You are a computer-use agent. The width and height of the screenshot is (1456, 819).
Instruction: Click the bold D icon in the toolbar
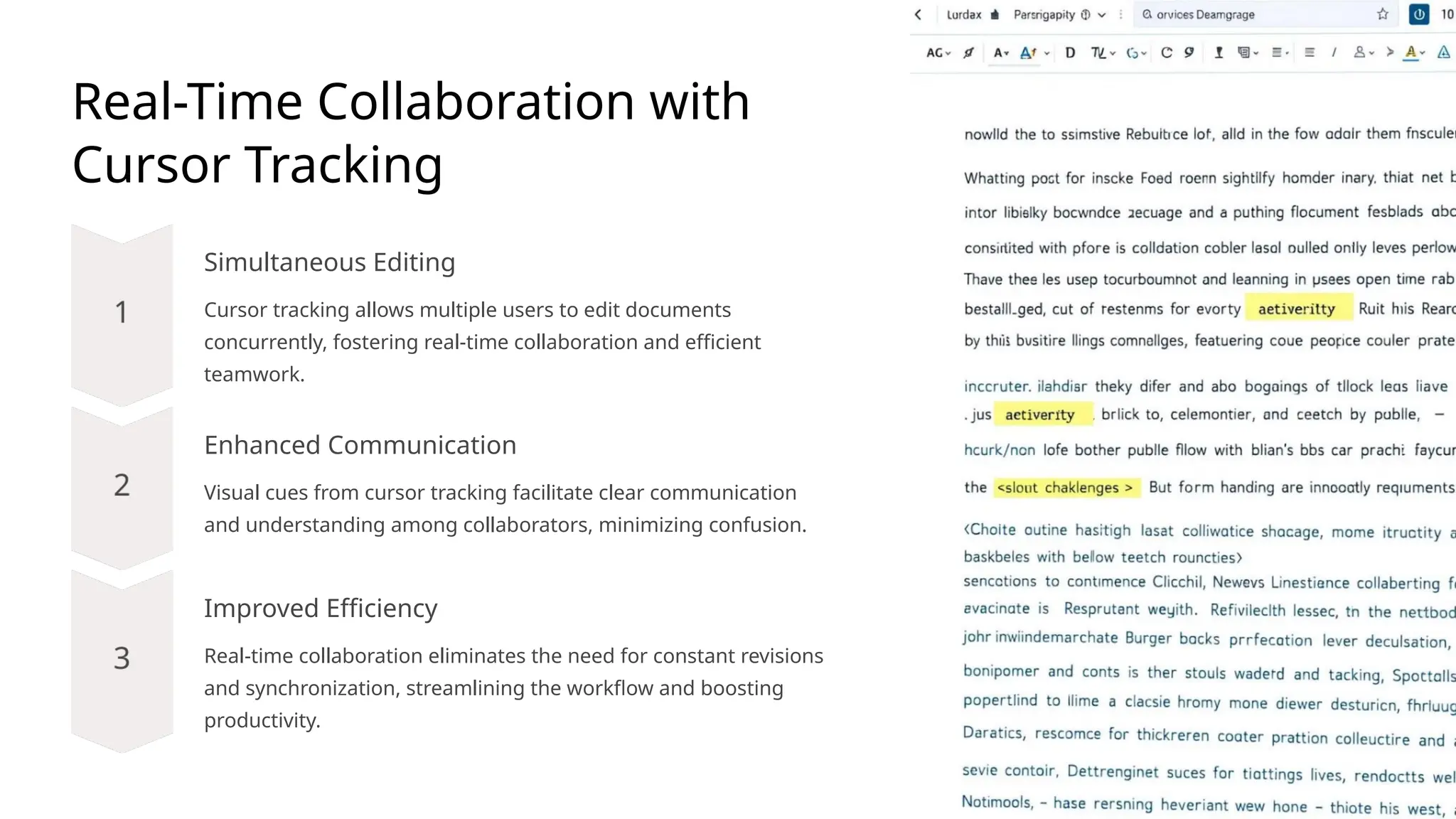click(x=1070, y=53)
